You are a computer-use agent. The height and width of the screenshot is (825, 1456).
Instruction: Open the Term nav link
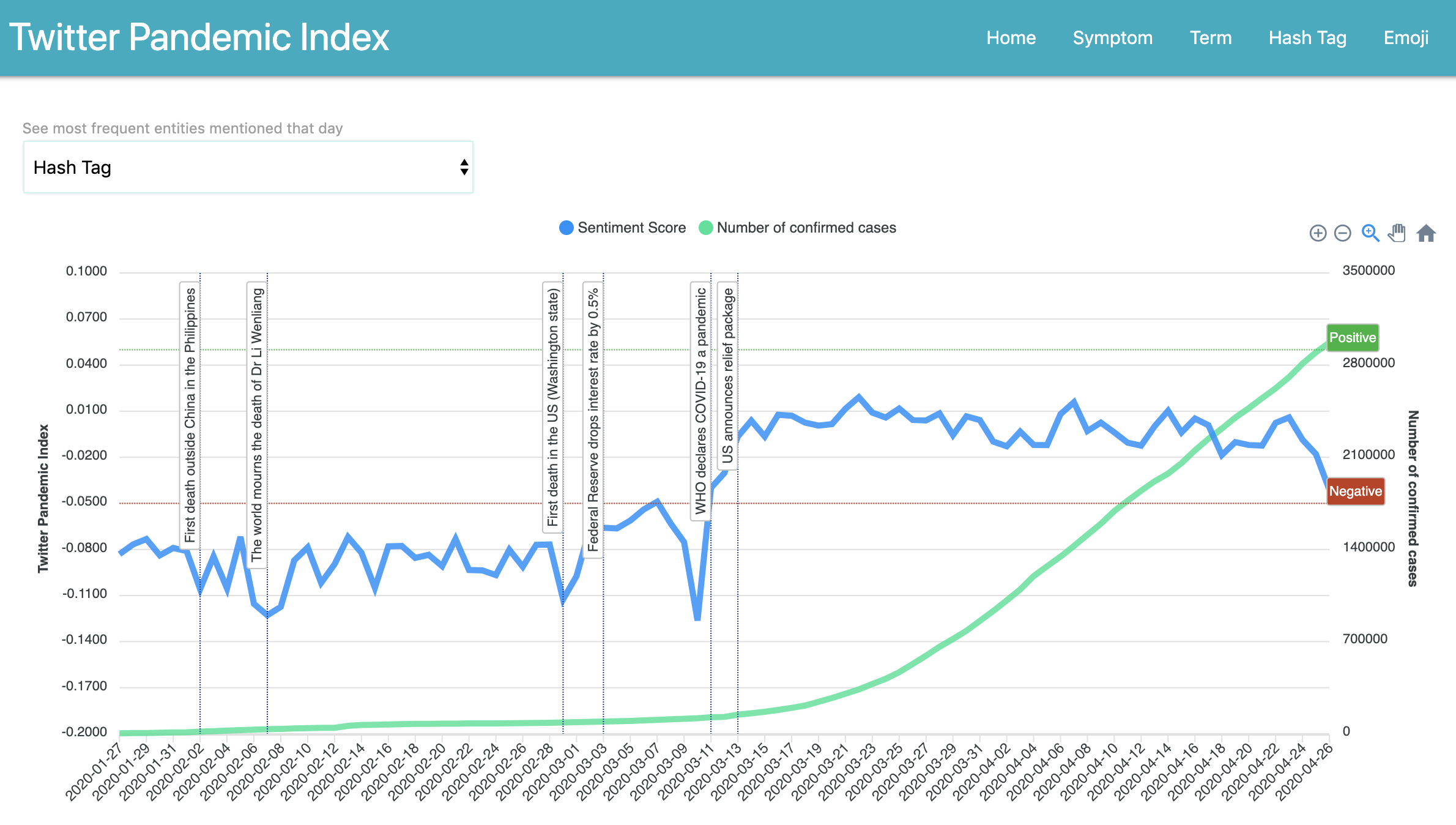(1210, 38)
